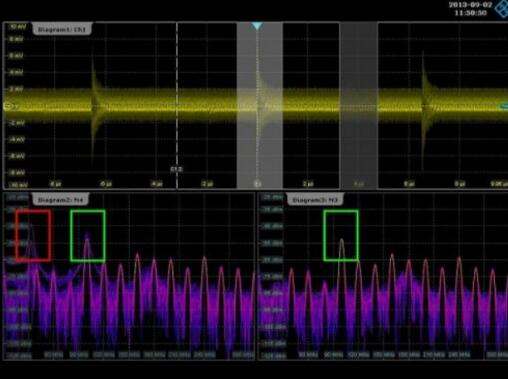Select the light gray gate region around trigger
Screen dimensions: 508x379
(x=260, y=105)
